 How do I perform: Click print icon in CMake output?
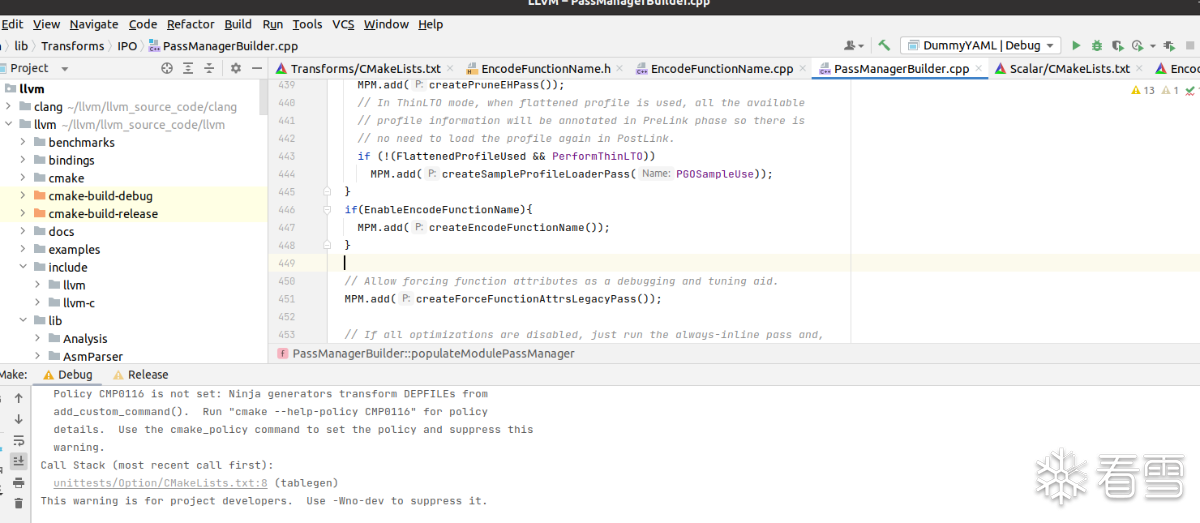click(x=18, y=482)
